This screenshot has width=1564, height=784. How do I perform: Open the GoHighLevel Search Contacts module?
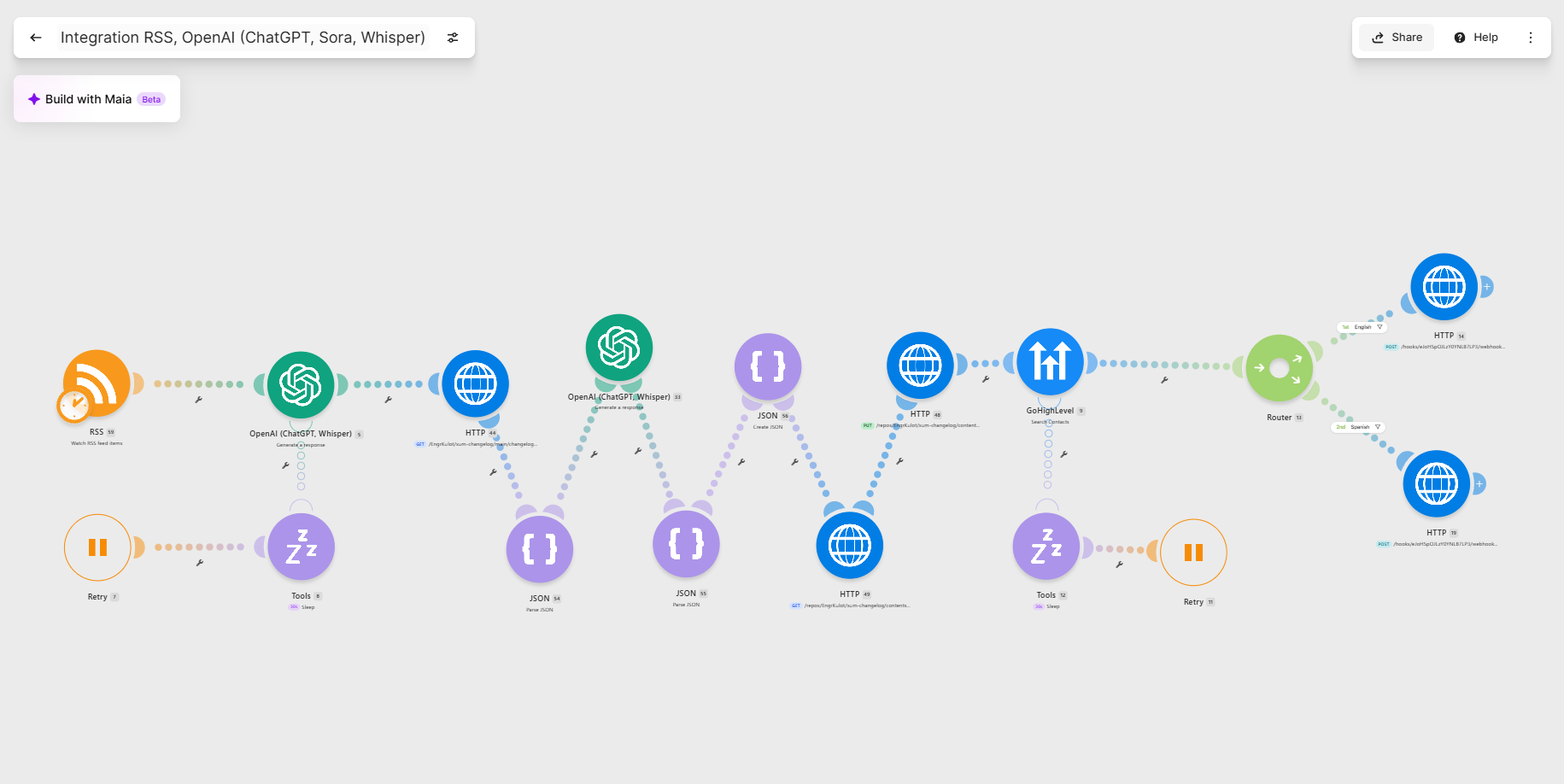click(x=1051, y=361)
